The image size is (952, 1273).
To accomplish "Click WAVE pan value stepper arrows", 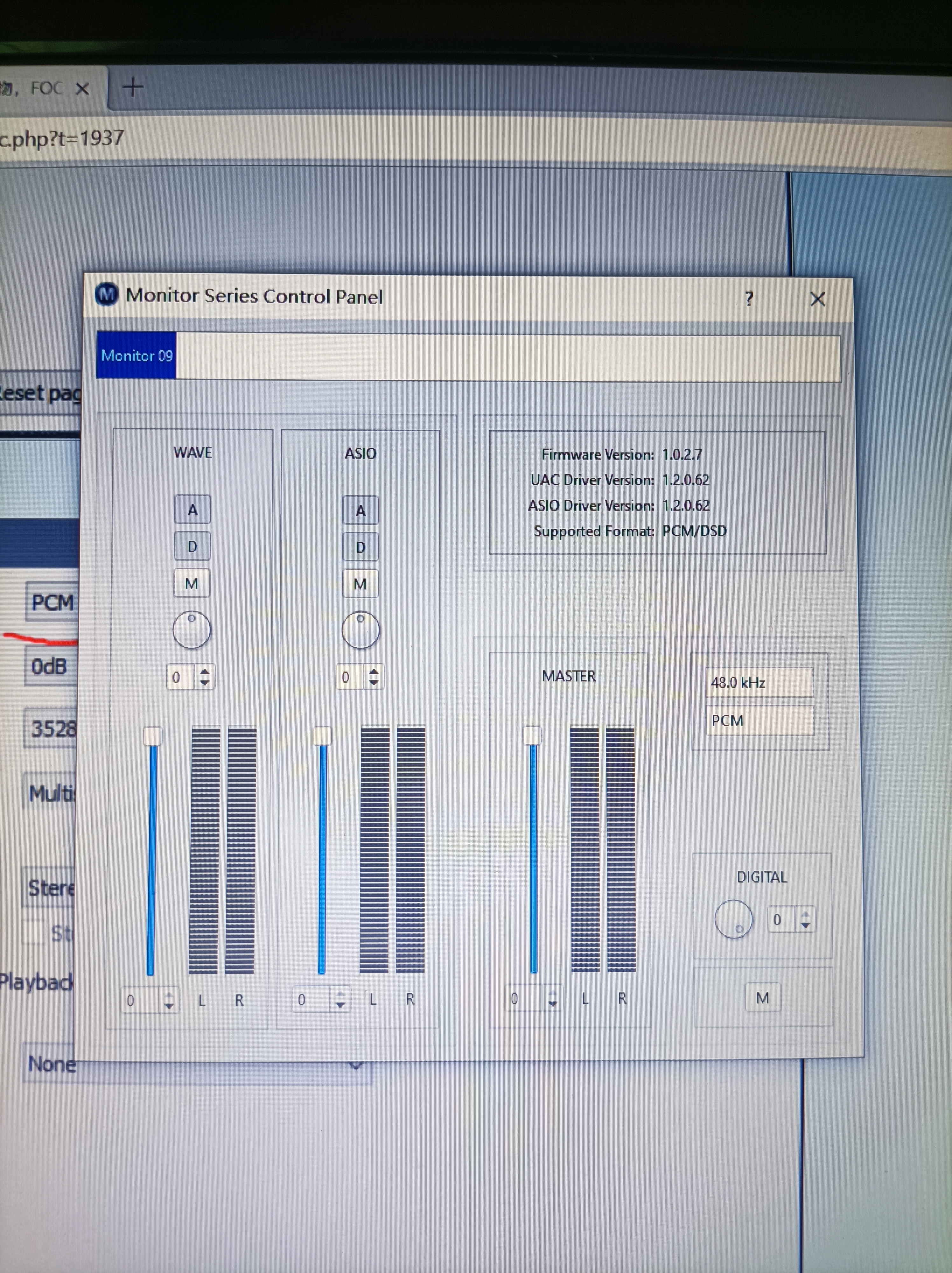I will [204, 677].
